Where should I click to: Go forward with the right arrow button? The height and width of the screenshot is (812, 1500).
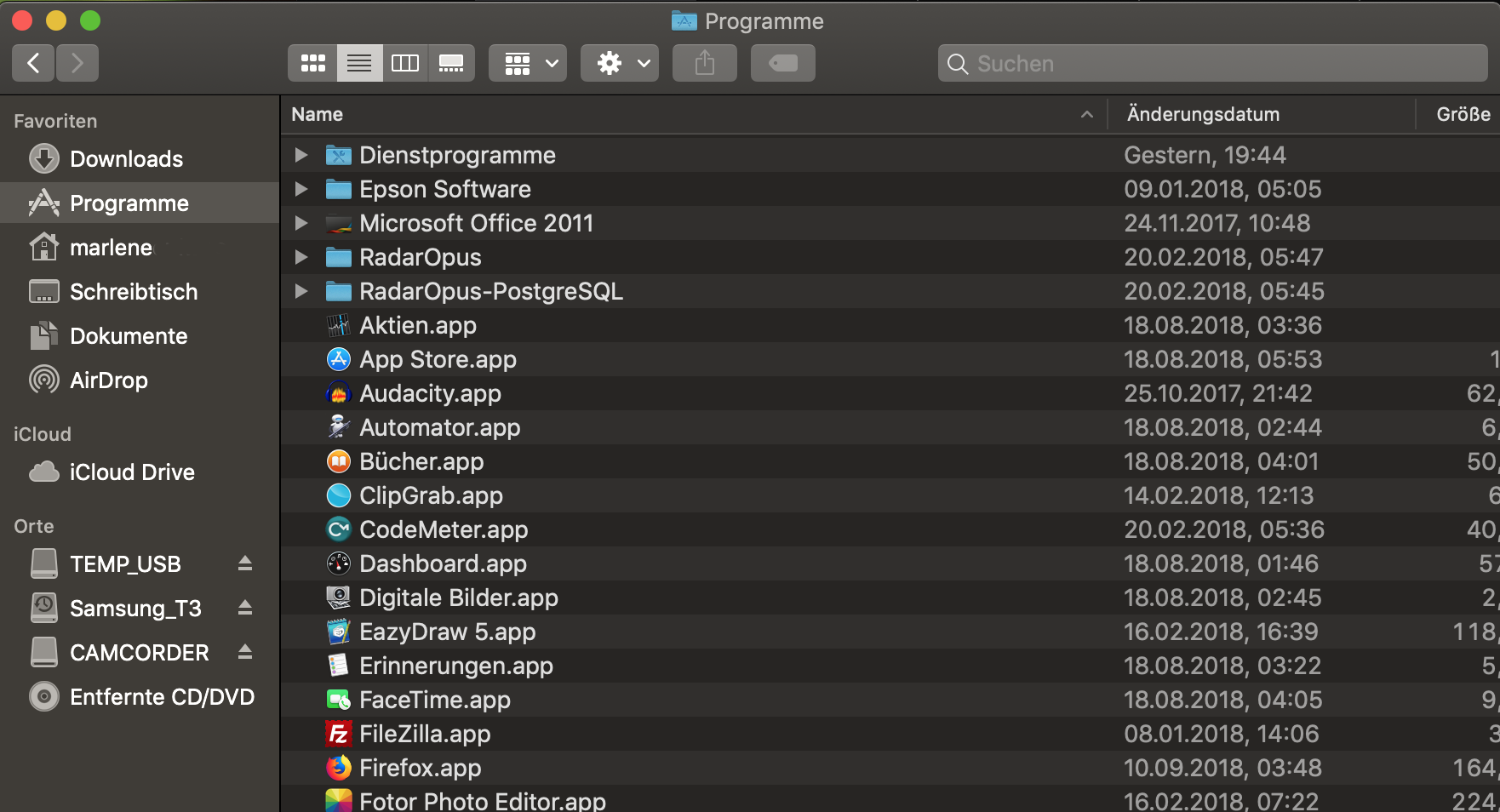(x=77, y=63)
